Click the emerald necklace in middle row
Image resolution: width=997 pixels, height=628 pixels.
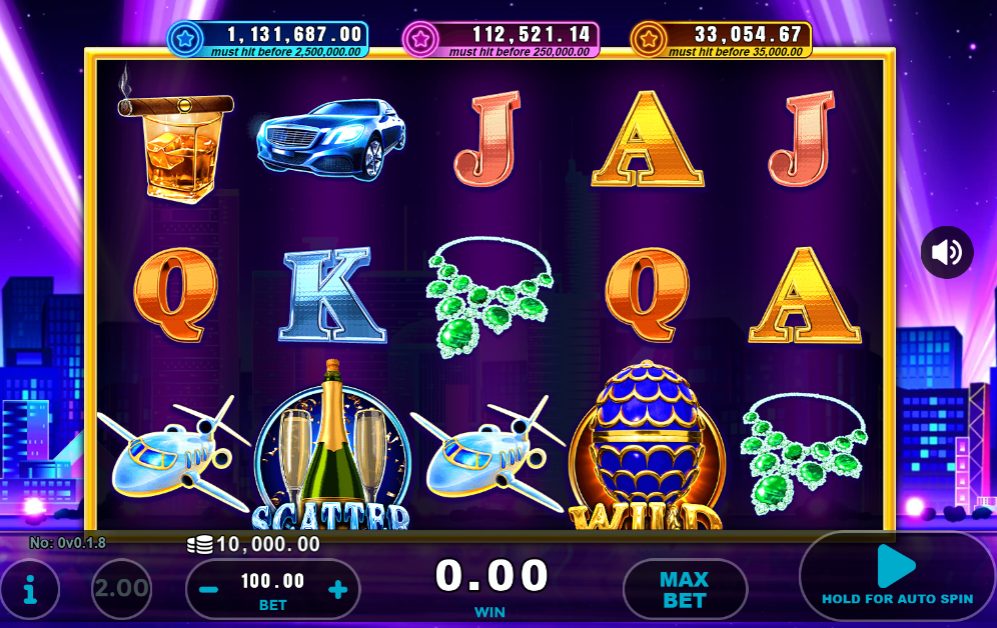click(490, 297)
